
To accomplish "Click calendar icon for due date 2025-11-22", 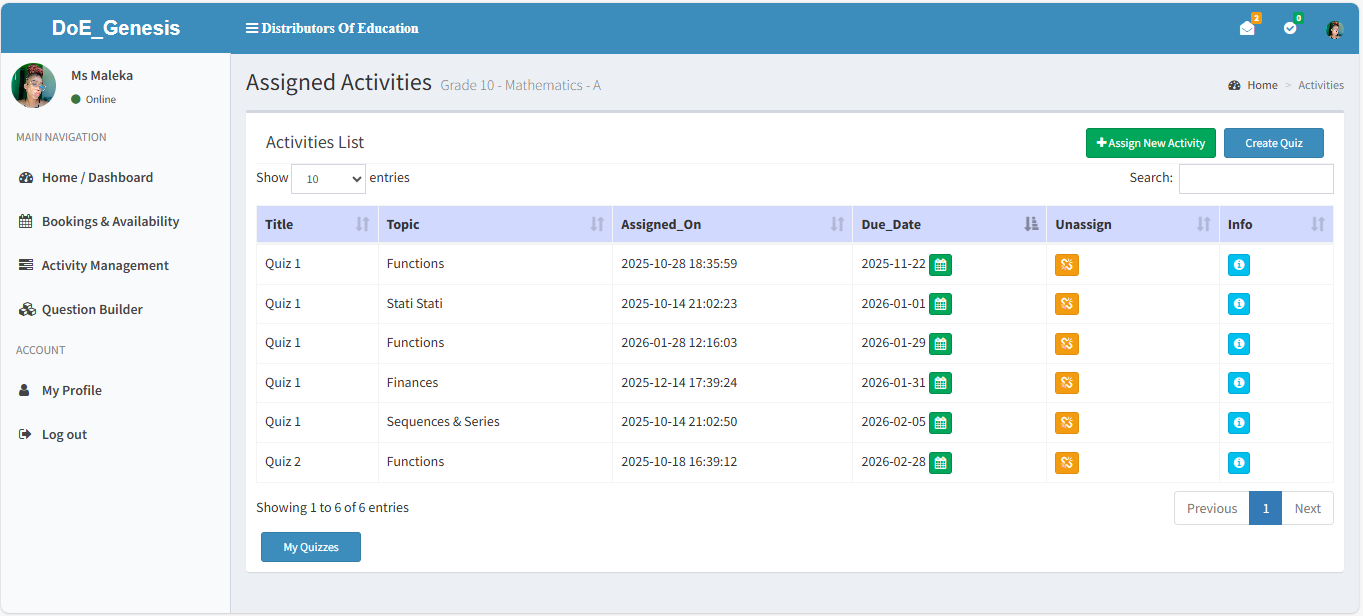I will [x=940, y=265].
